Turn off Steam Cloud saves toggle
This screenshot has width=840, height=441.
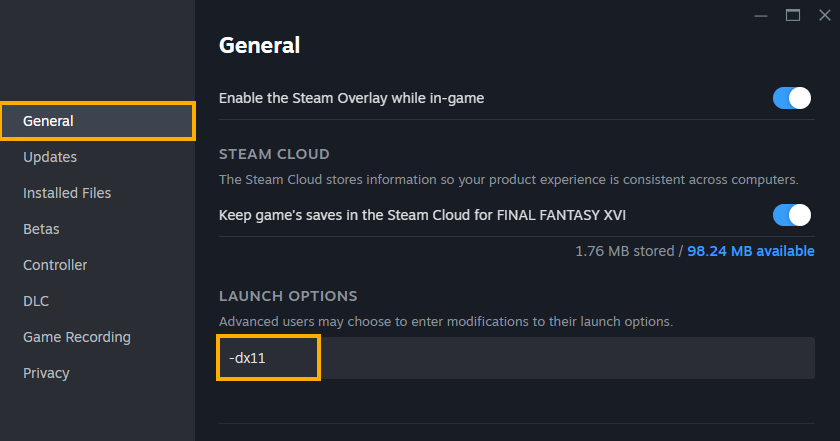pyautogui.click(x=791, y=215)
